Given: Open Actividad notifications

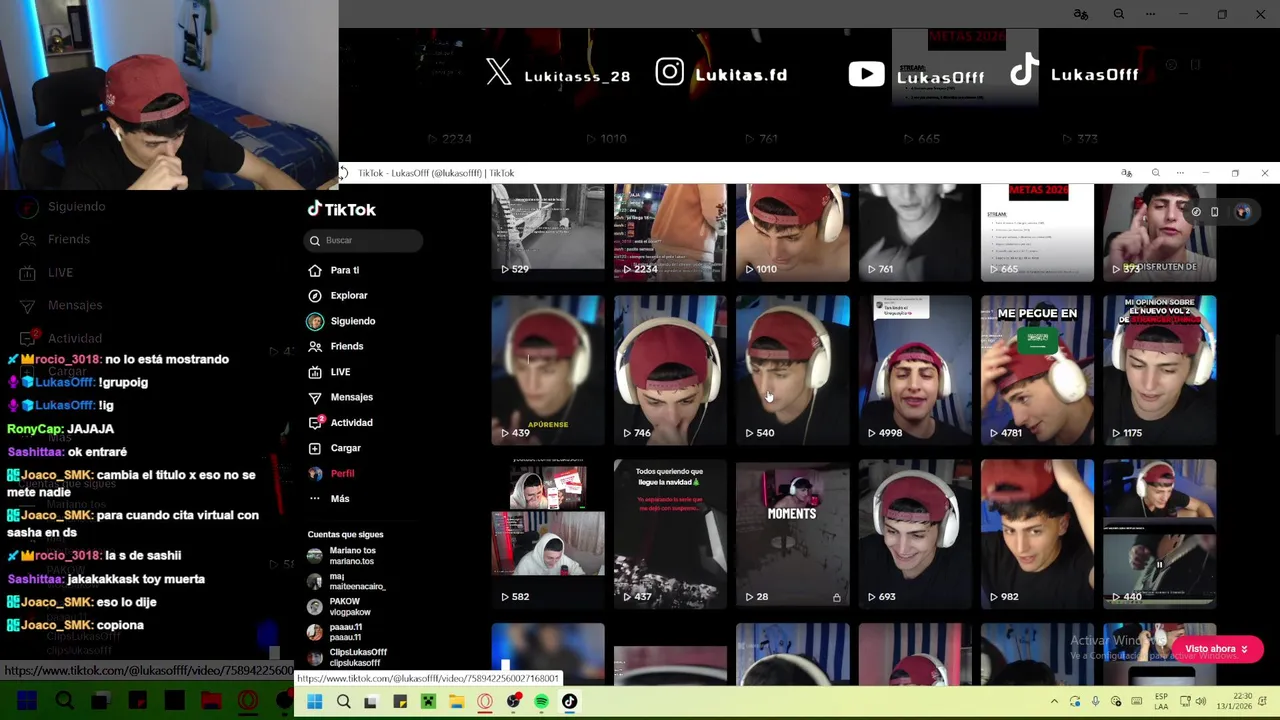Looking at the screenshot, I should [340, 423].
